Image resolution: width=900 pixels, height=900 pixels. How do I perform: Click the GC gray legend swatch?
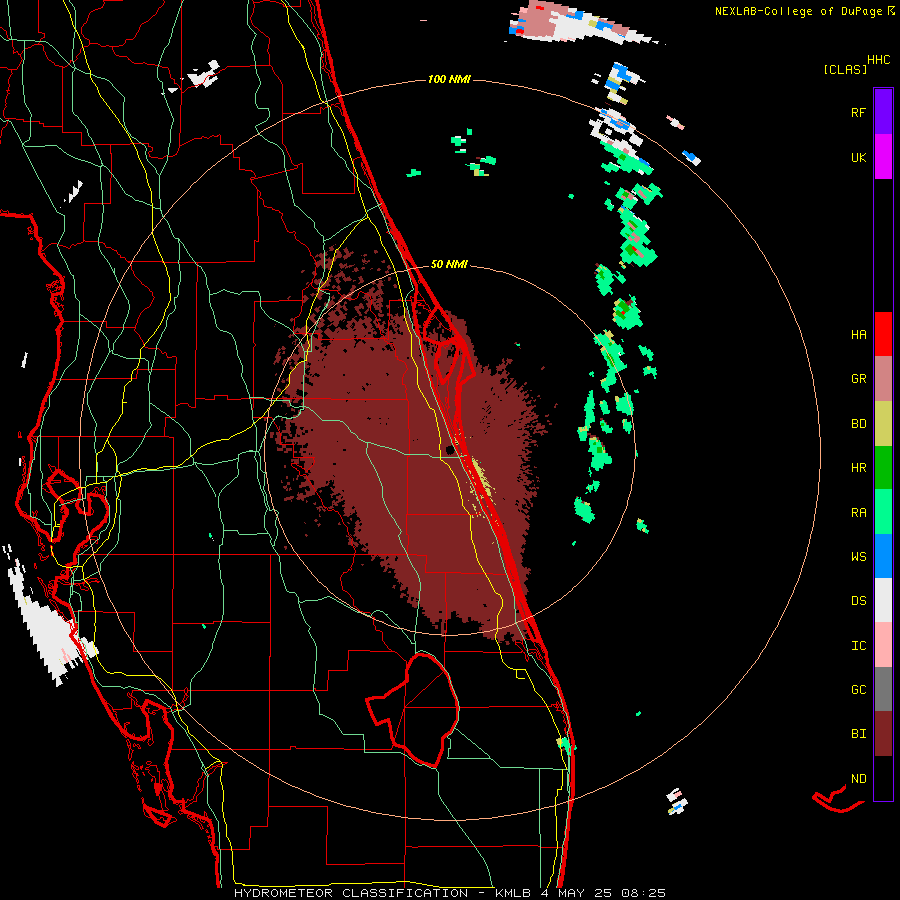[883, 689]
